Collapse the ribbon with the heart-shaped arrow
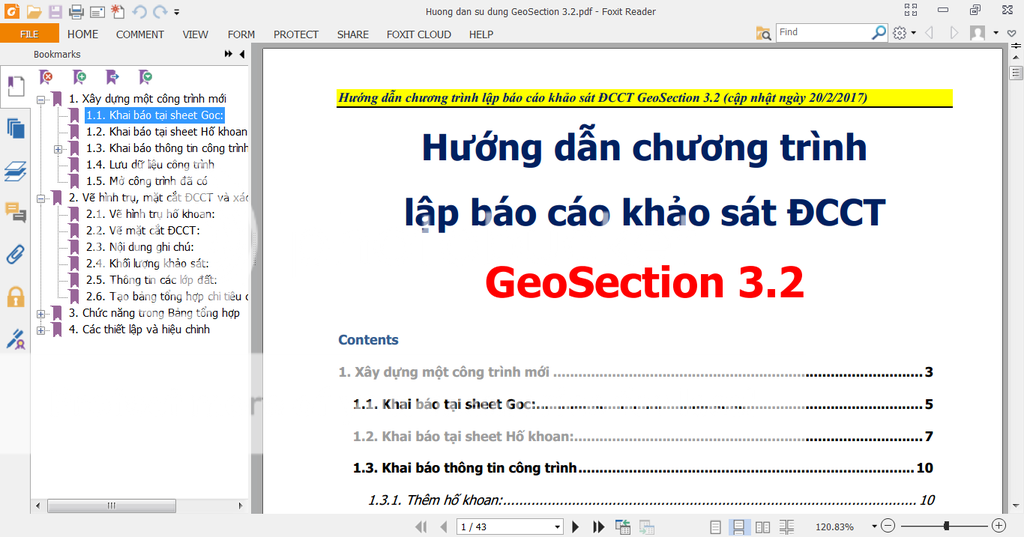 click(1012, 33)
